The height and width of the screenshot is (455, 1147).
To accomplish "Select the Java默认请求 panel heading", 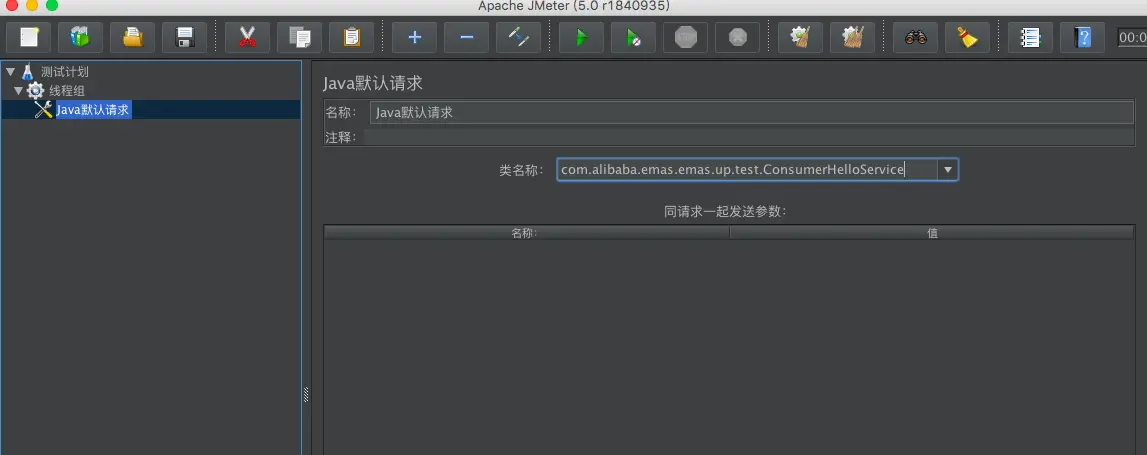I will (373, 83).
